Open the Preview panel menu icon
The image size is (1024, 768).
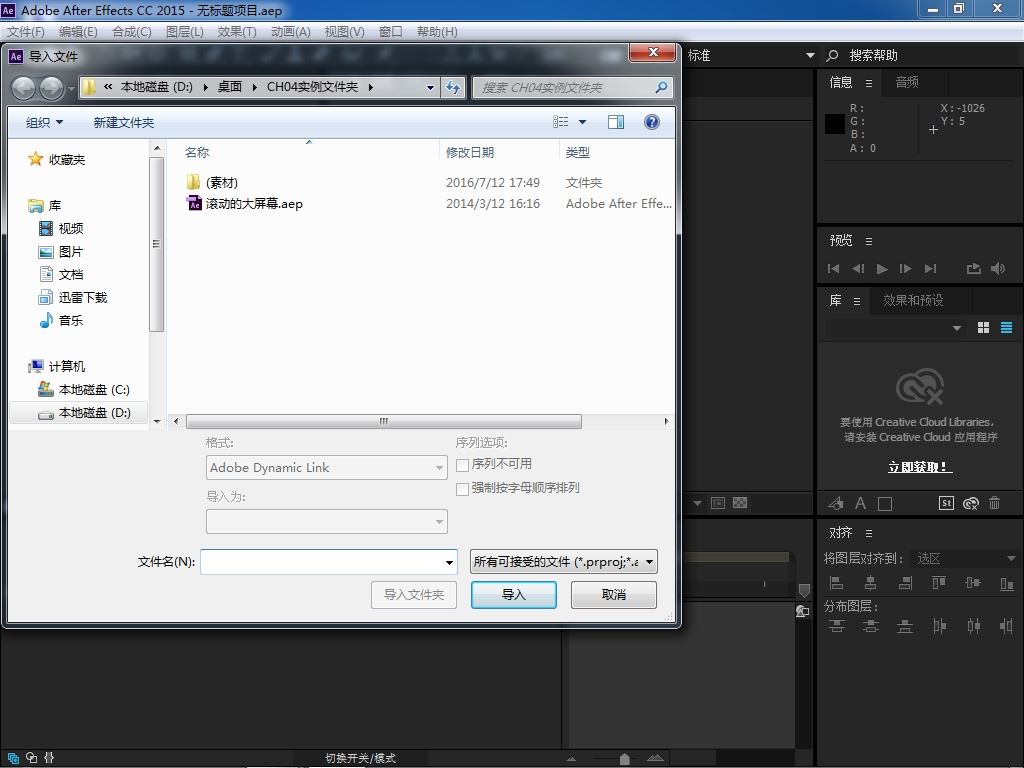869,242
